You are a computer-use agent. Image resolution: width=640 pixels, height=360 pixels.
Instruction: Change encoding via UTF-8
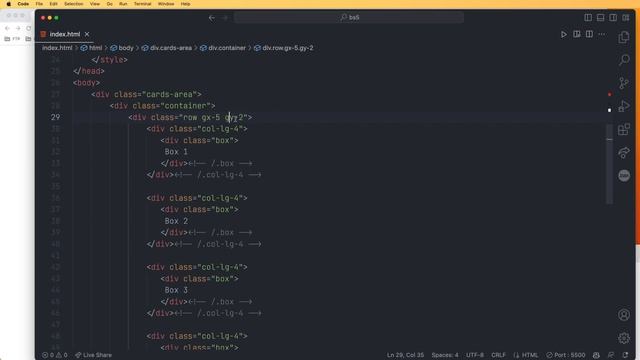475,355
